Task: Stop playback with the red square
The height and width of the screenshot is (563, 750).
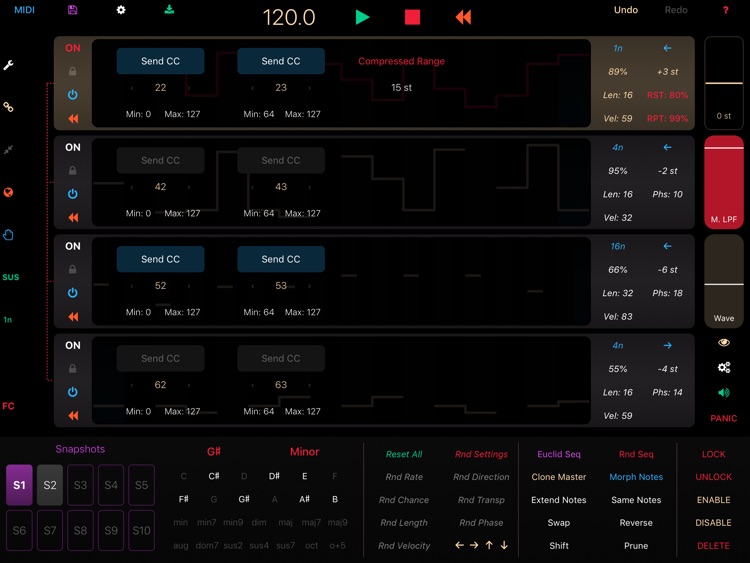Action: coord(412,17)
